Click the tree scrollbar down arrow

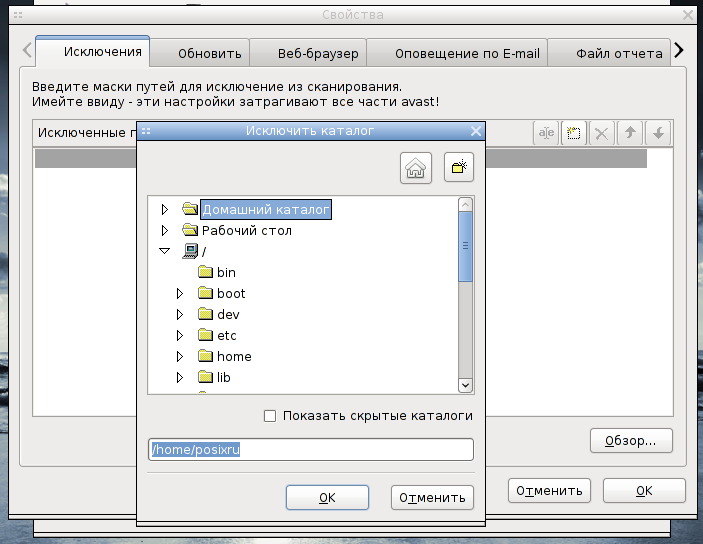(x=465, y=385)
